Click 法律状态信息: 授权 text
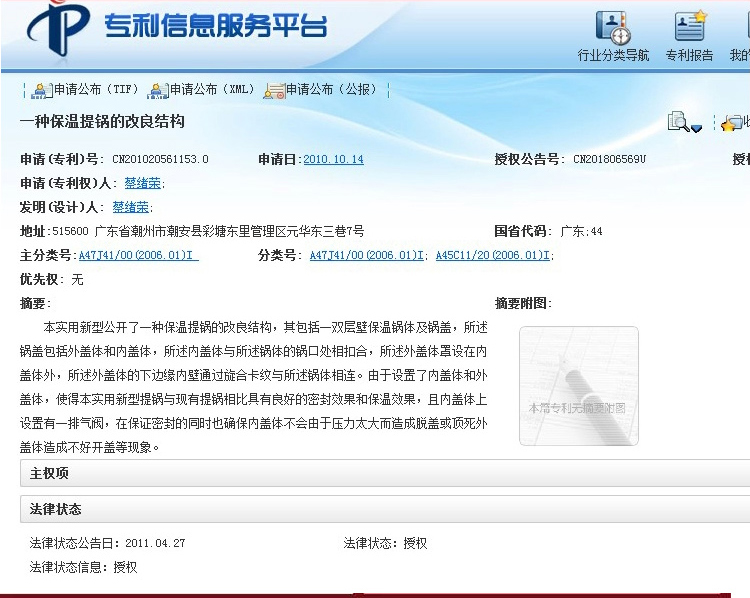Viewport: 750px width, 598px height. pos(83,567)
